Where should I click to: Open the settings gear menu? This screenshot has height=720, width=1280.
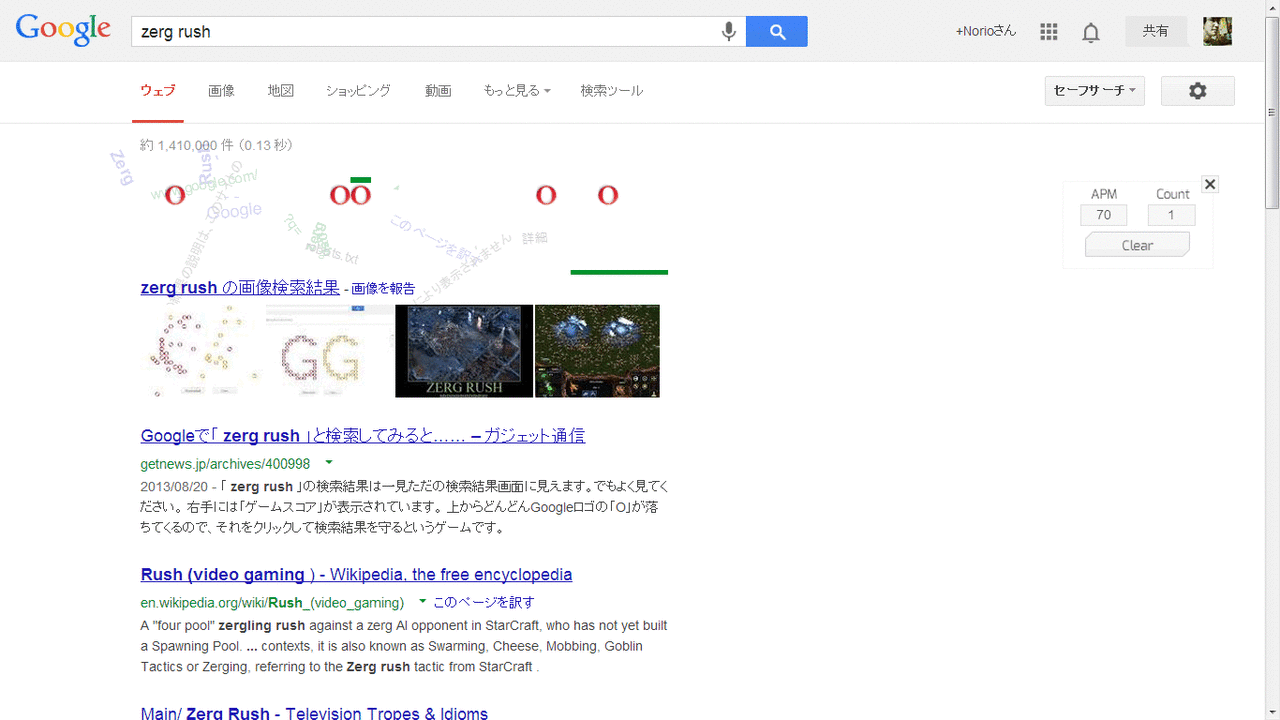[1198, 91]
